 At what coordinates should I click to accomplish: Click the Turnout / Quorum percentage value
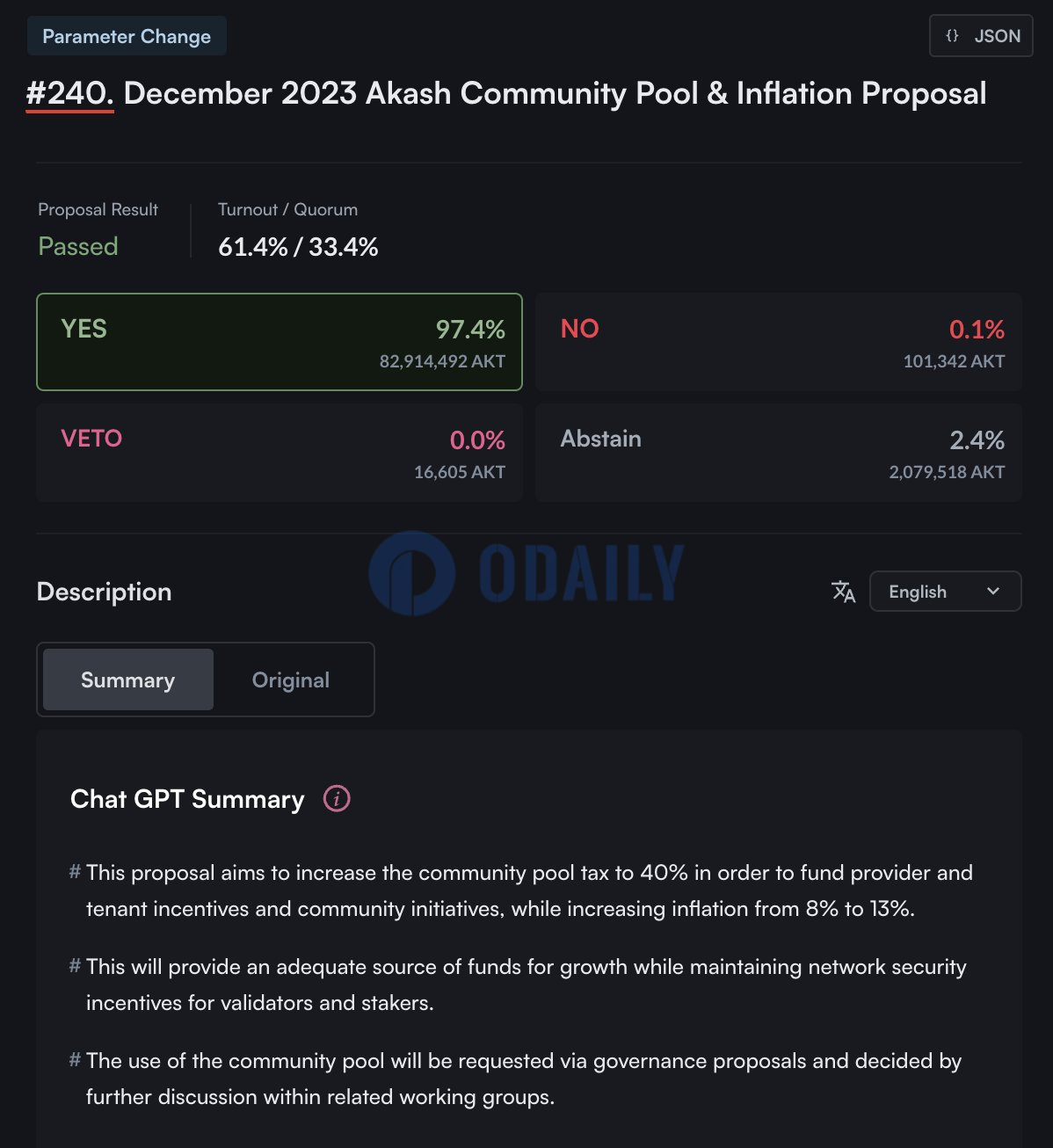point(298,247)
